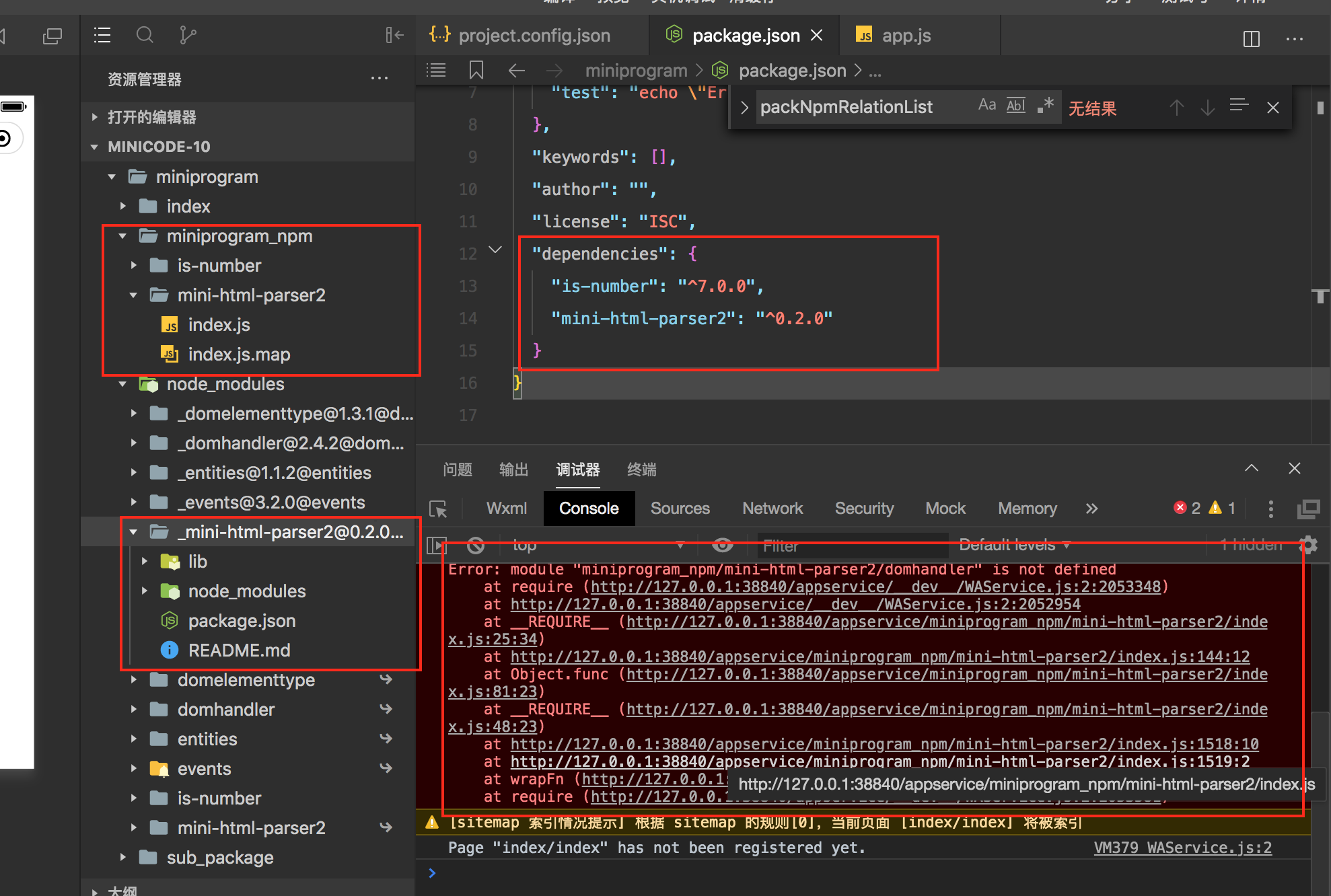Image resolution: width=1331 pixels, height=896 pixels.
Task: Switch to the app.js tab
Action: click(905, 36)
